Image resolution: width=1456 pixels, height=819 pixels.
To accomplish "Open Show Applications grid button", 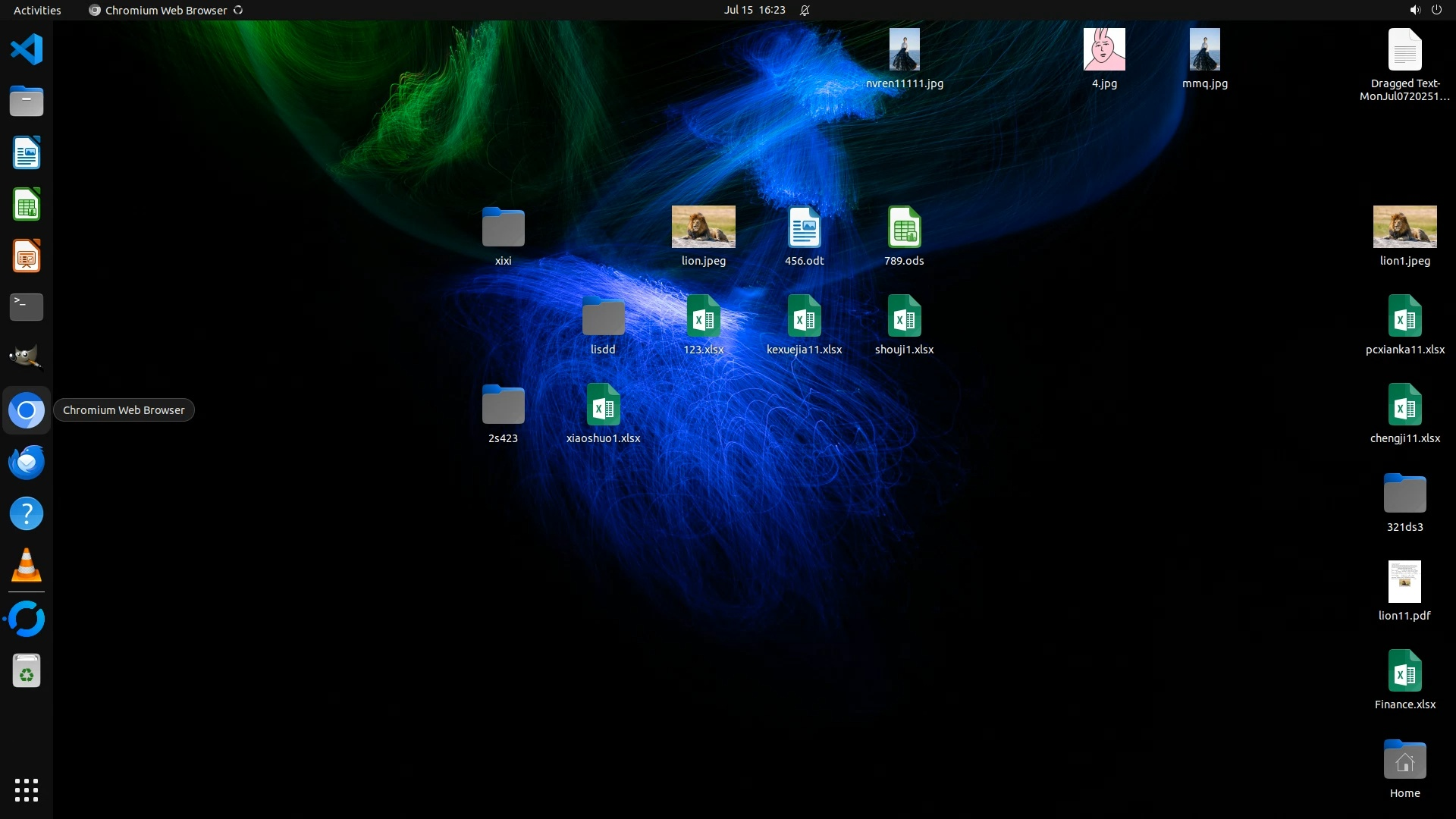I will point(27,790).
